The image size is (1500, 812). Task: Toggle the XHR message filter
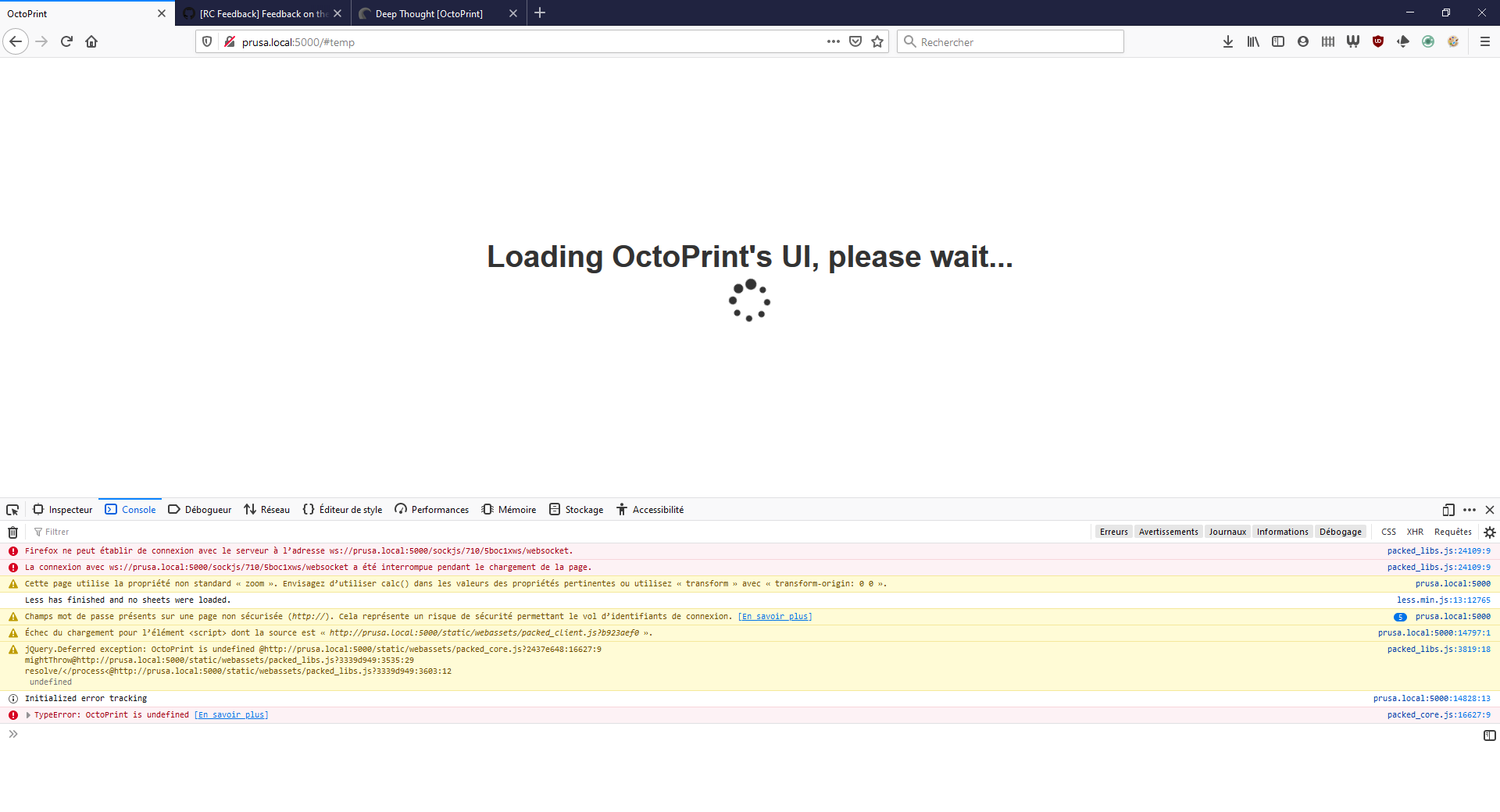point(1415,532)
